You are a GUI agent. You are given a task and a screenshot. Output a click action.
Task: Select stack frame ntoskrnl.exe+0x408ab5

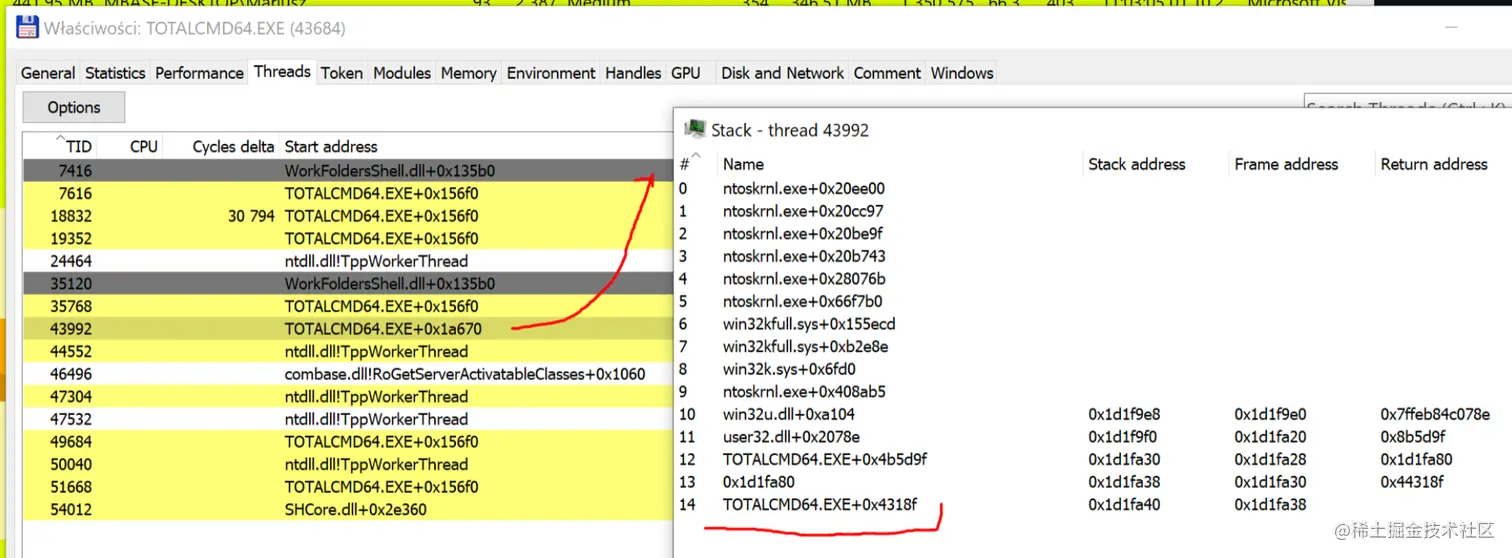(1093, 391)
